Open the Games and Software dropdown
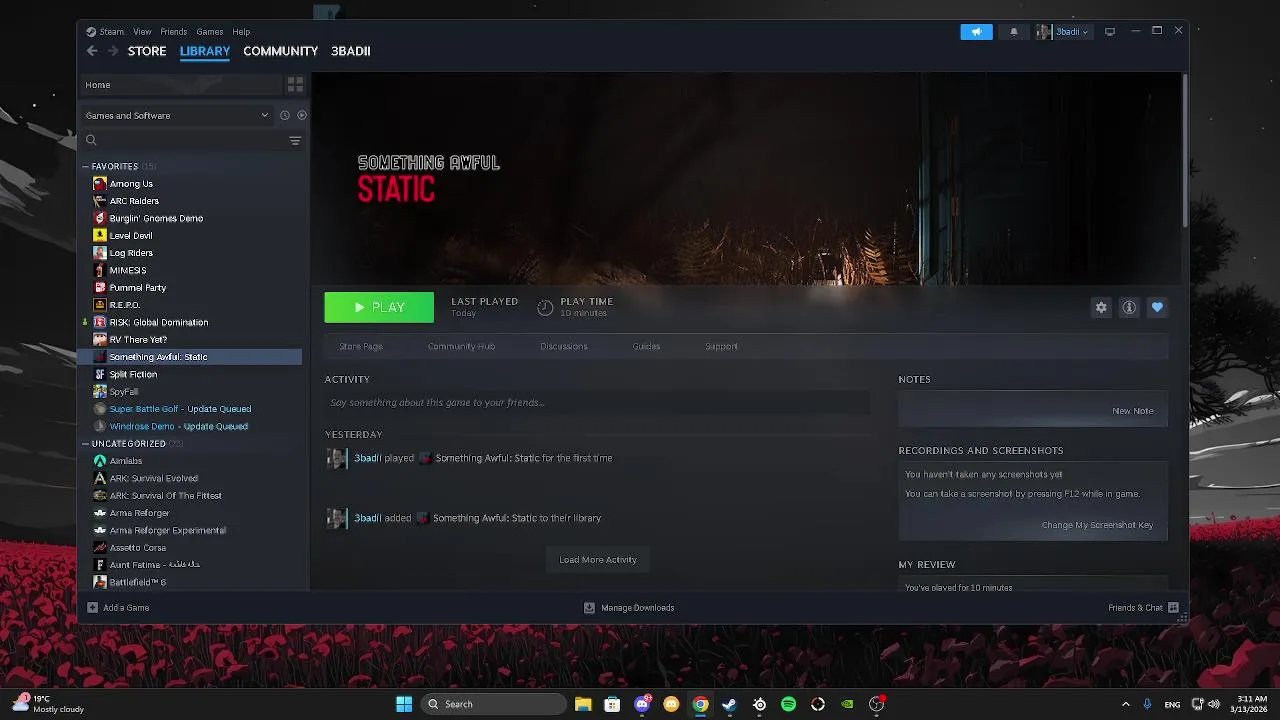Viewport: 1280px width, 720px height. (177, 115)
